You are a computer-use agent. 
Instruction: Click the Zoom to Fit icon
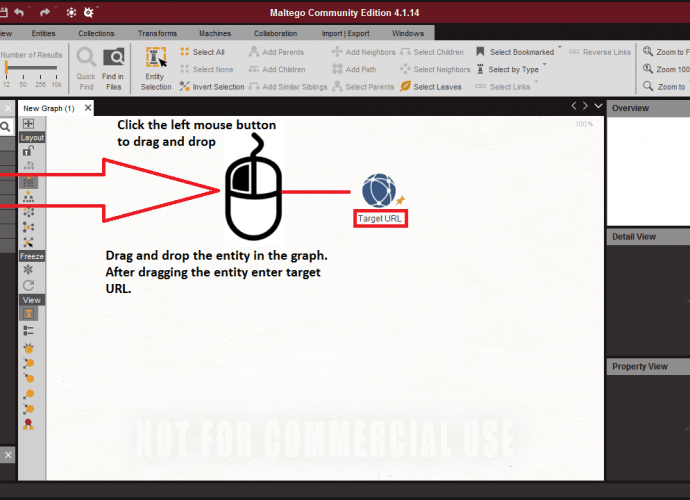tap(648, 51)
